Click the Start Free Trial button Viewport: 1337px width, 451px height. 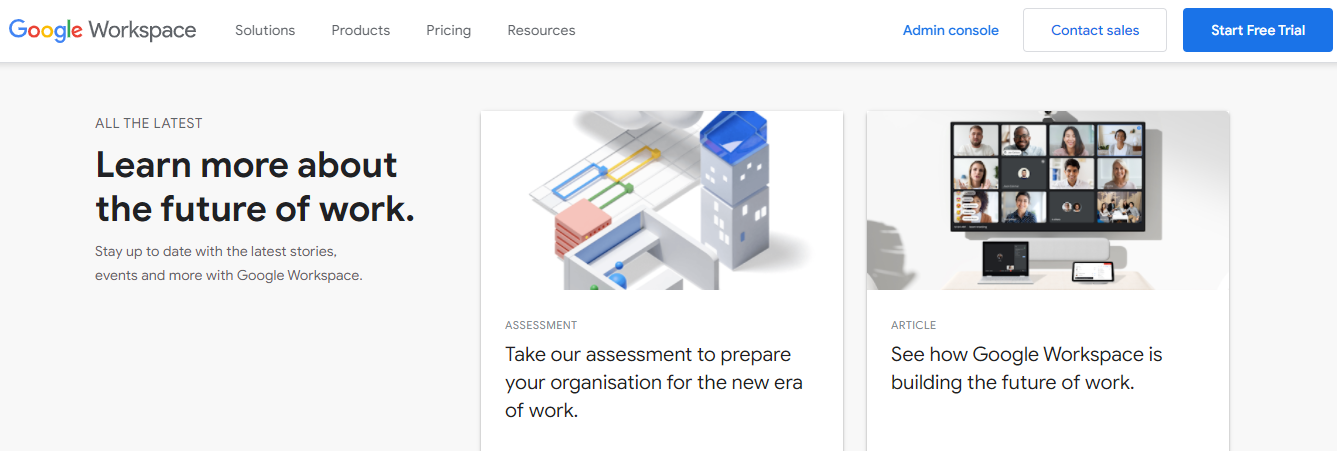pos(1258,30)
